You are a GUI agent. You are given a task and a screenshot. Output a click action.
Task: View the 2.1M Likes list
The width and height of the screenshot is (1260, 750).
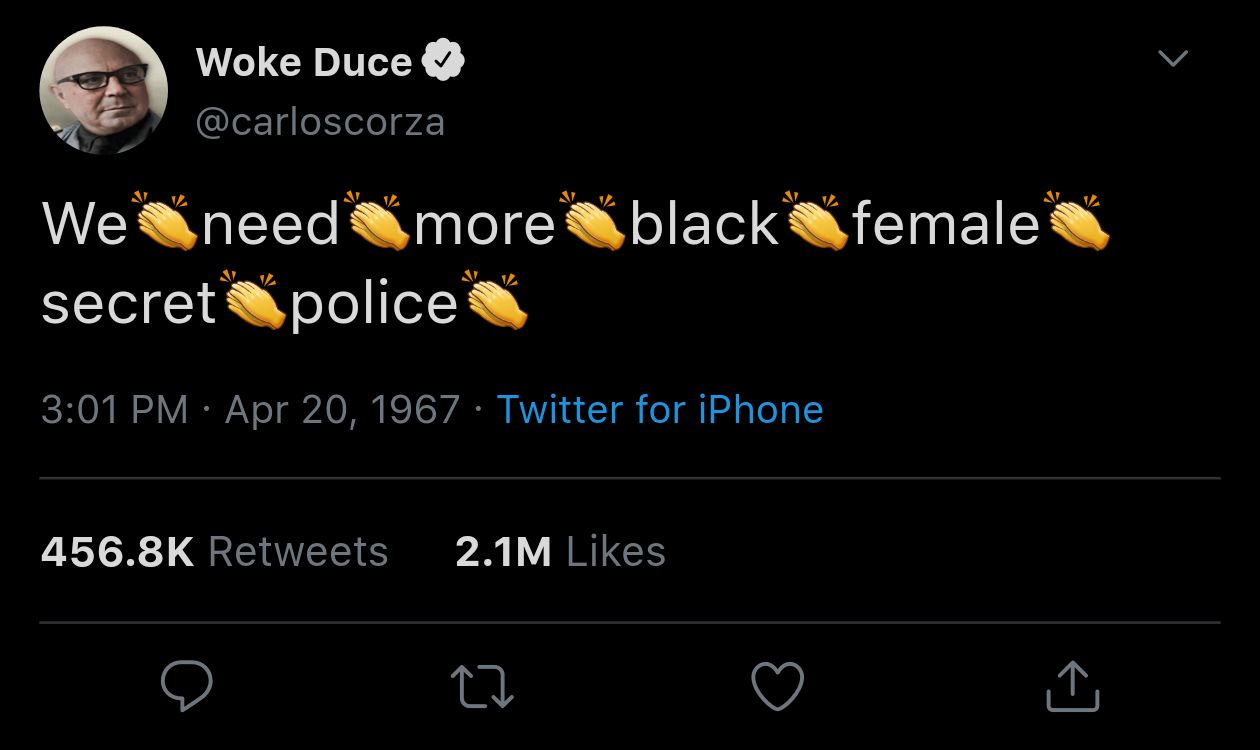[x=560, y=552]
